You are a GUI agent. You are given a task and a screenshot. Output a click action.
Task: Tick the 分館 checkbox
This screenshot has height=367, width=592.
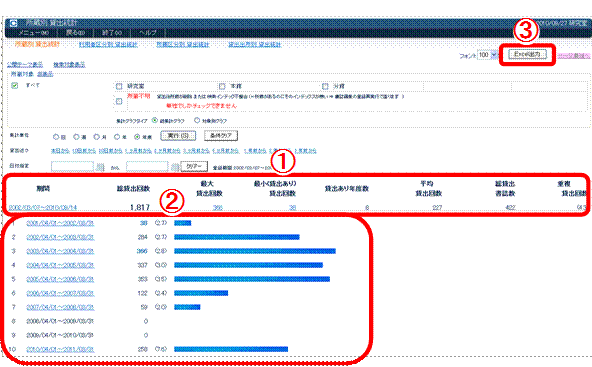325,86
